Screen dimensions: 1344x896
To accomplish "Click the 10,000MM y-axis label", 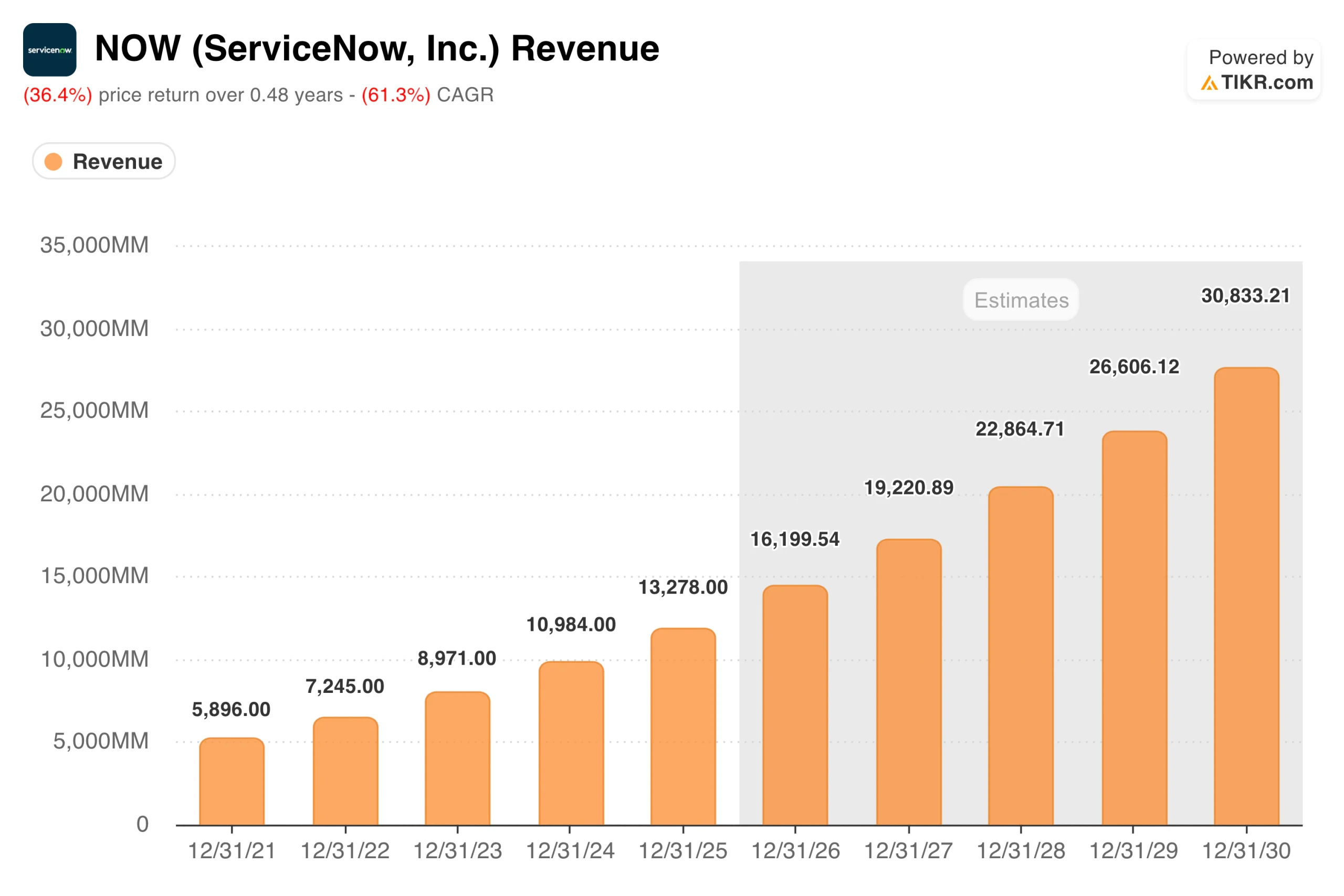I will coord(94,659).
